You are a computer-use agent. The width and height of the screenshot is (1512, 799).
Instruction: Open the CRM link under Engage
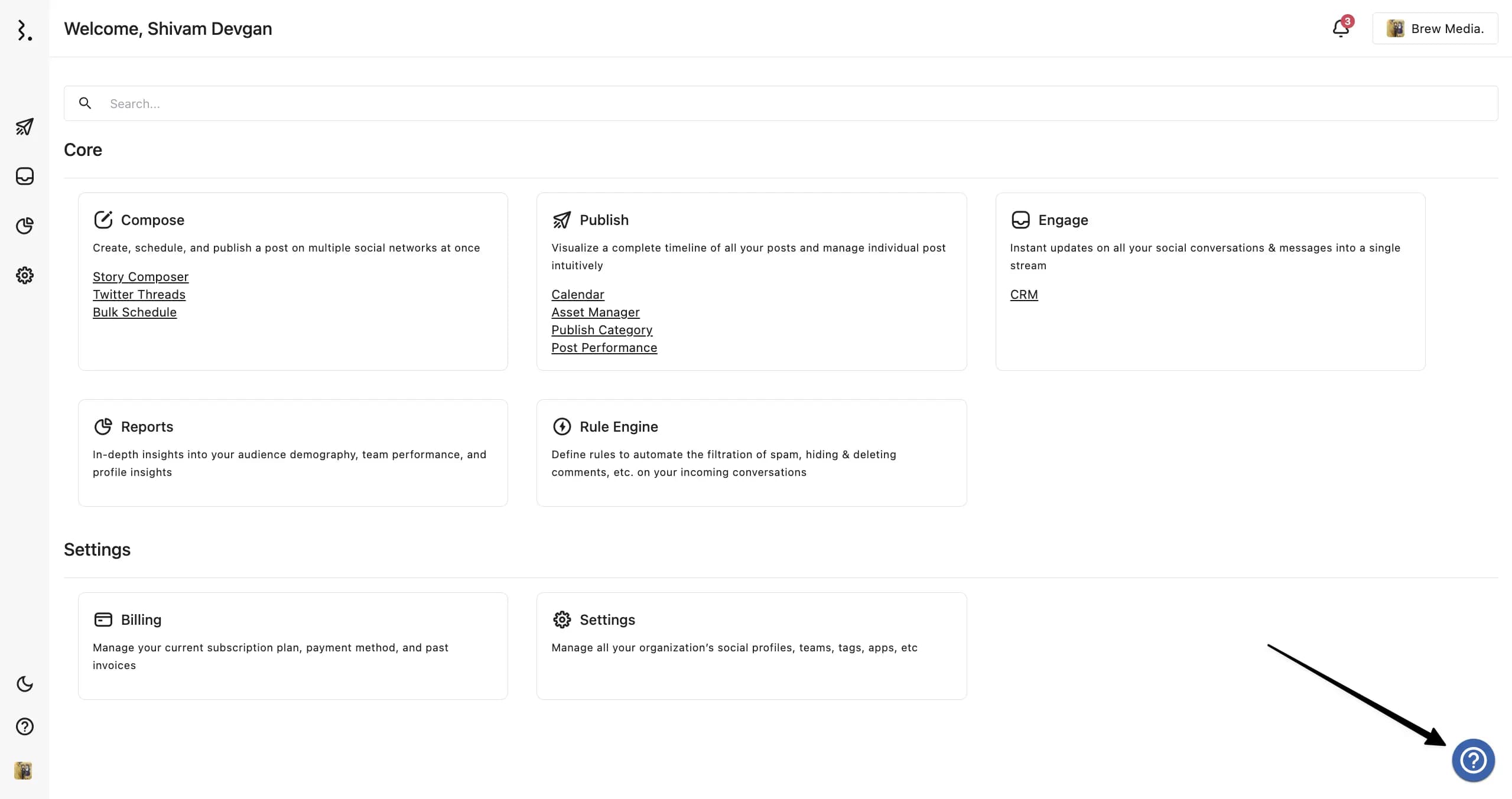coord(1023,294)
